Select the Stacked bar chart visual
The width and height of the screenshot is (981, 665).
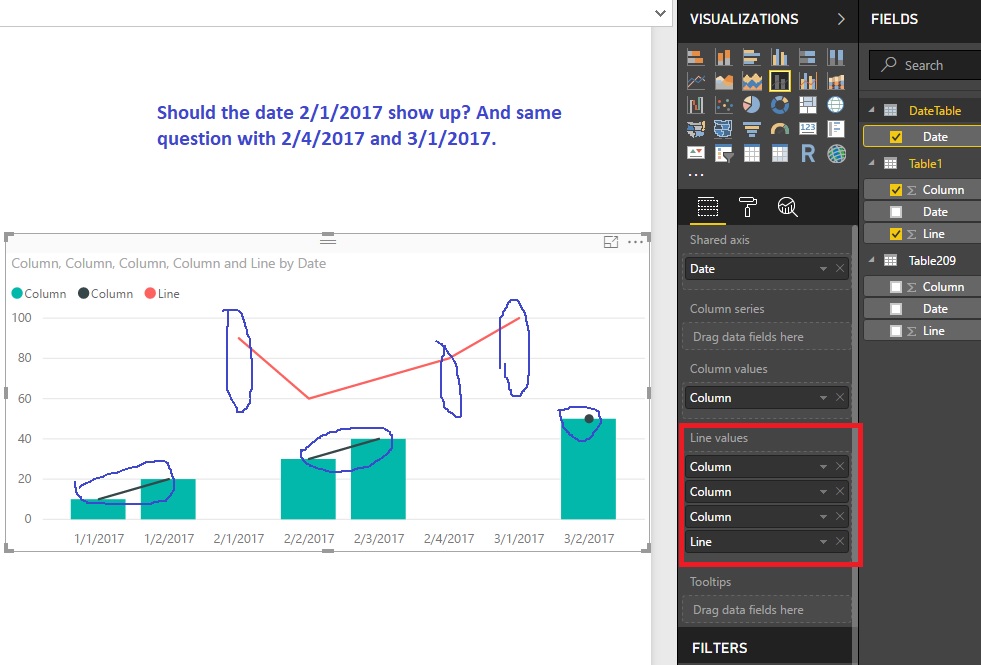click(x=696, y=58)
